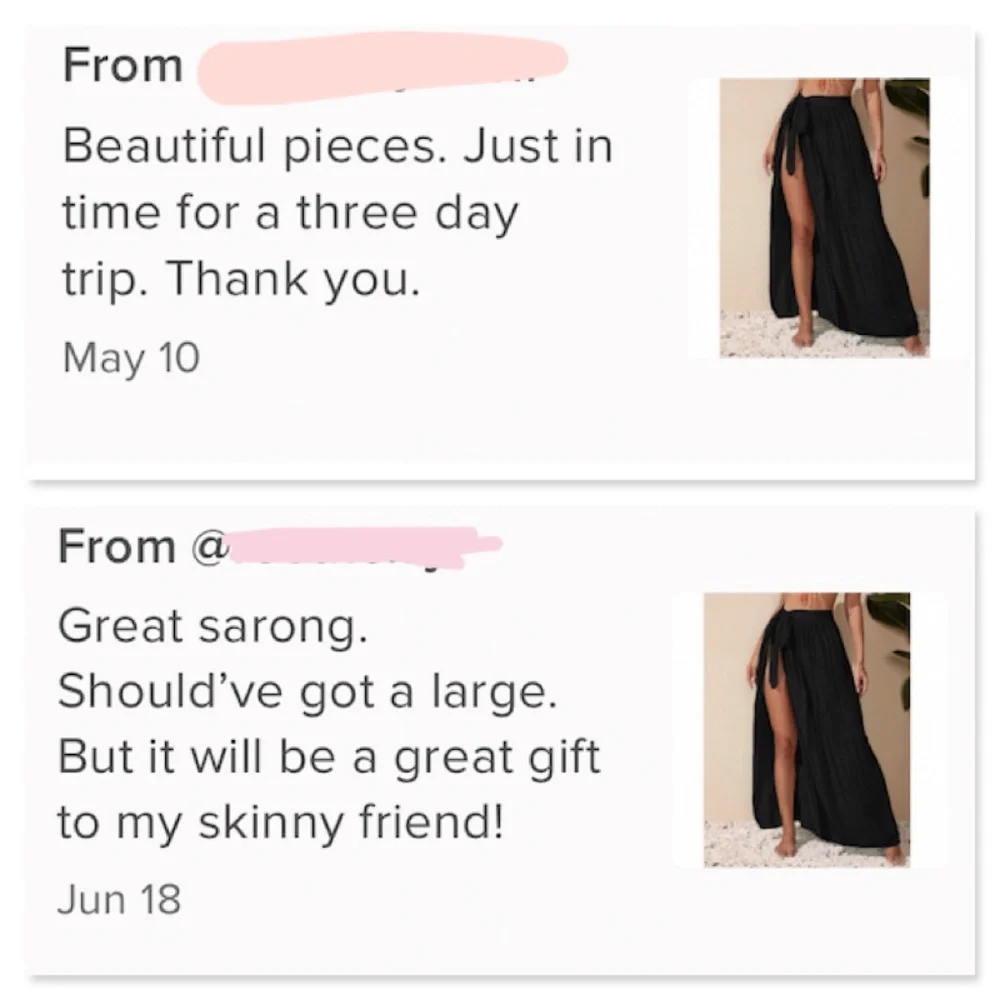Open the sarong thumbnail in the May 10 review

824,217
